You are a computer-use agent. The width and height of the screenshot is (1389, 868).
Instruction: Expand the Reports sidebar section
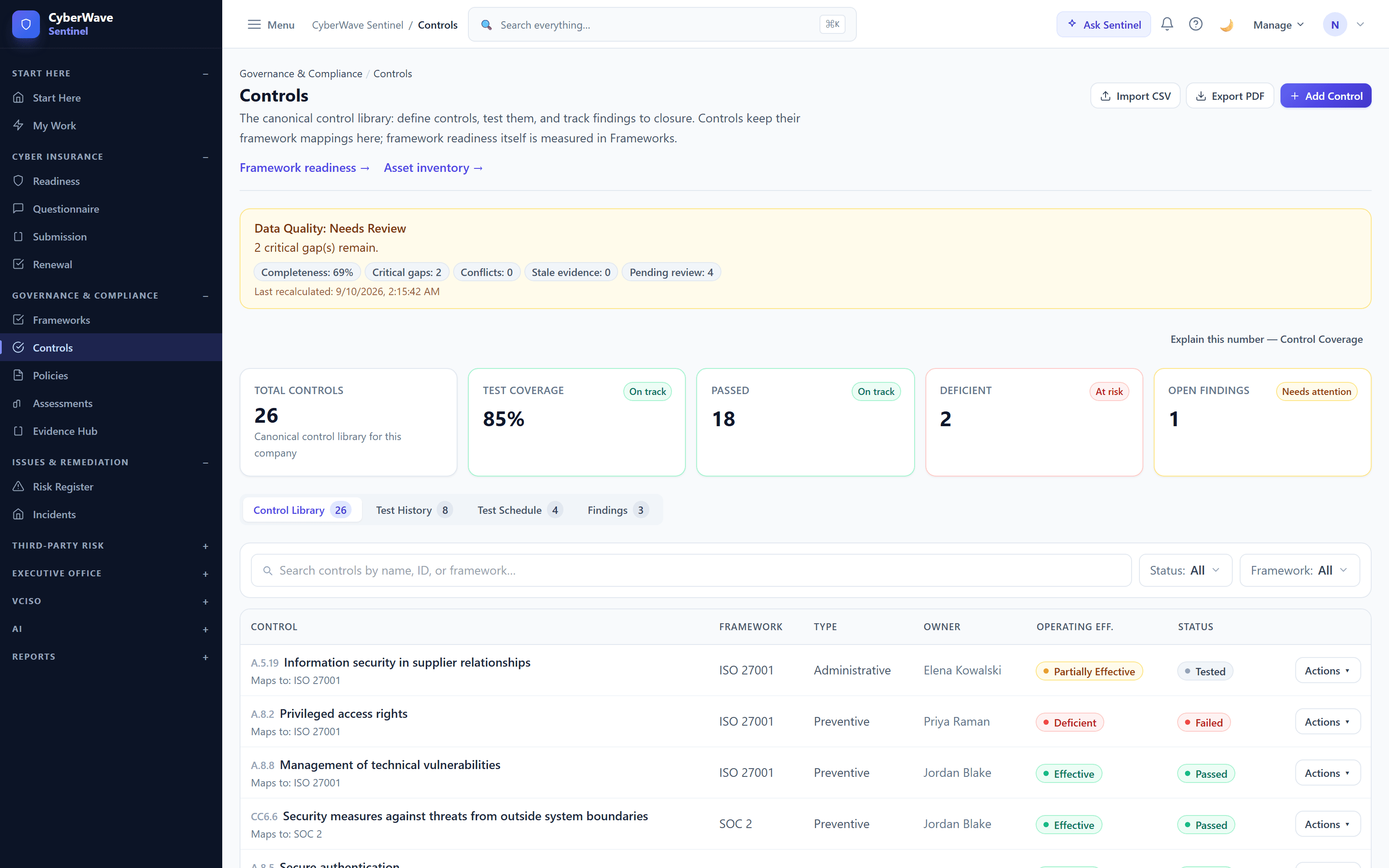tap(205, 657)
